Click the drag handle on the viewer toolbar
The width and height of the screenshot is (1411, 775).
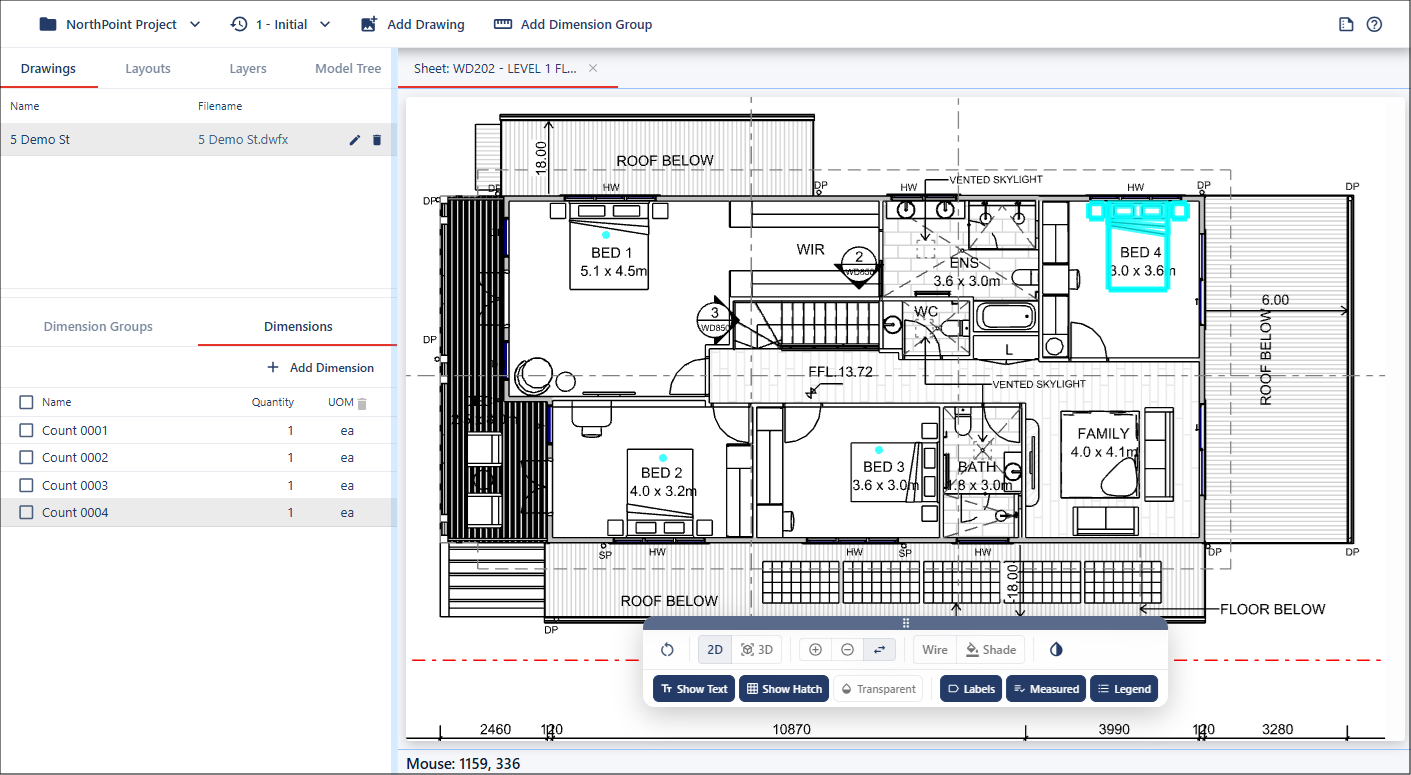coord(906,623)
